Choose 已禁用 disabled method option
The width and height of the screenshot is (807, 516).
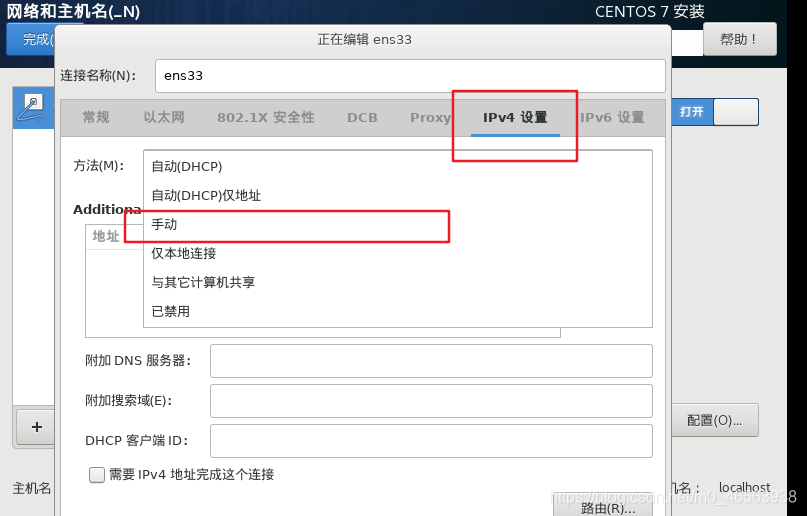[x=171, y=311]
